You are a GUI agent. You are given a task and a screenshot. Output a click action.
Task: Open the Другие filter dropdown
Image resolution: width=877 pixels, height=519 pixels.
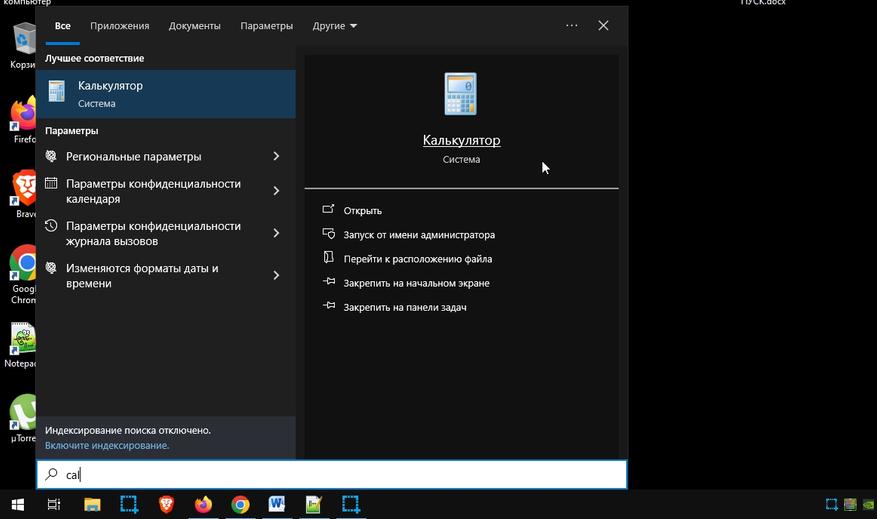tap(334, 26)
